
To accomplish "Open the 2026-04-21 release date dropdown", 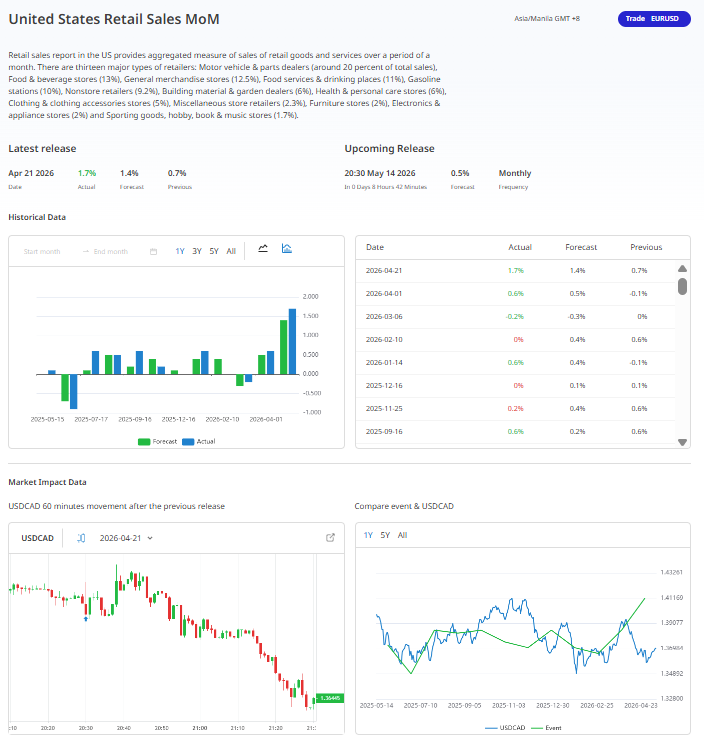I will [x=126, y=538].
